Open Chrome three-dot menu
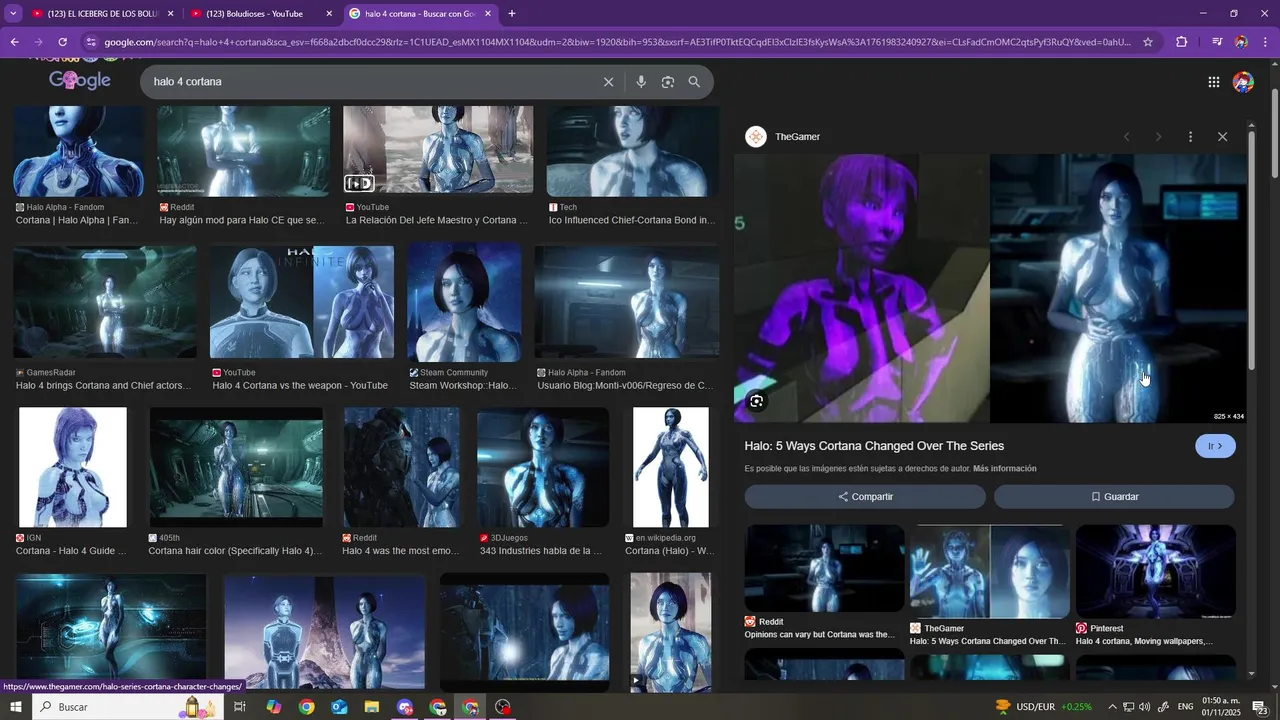This screenshot has height=720, width=1280. (1266, 42)
